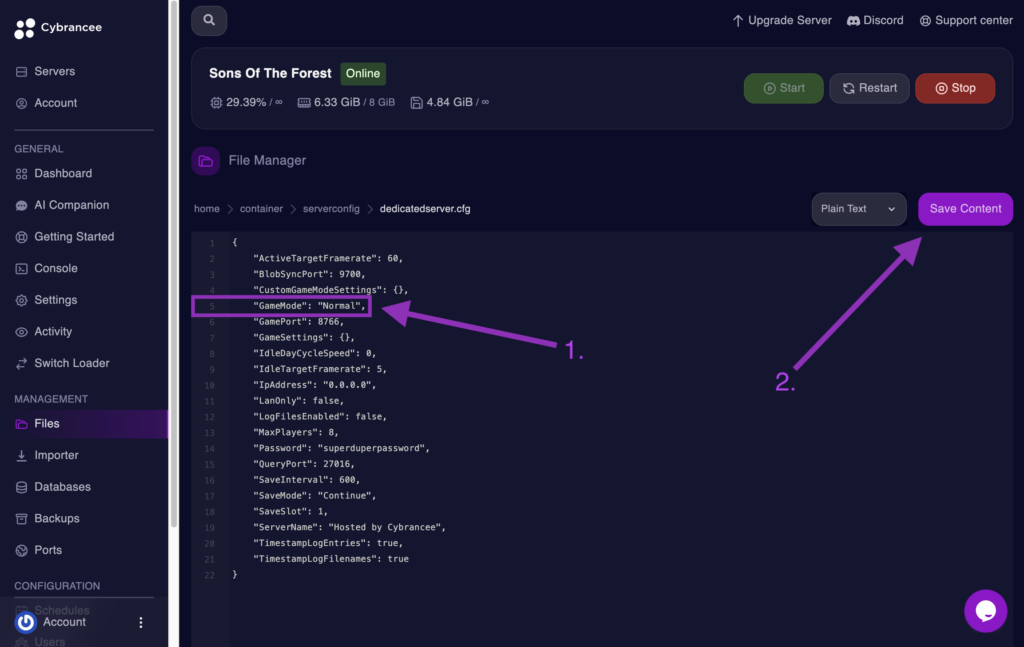Viewport: 1024px width, 647px height.
Task: Open the Support center link
Action: pyautogui.click(x=966, y=20)
